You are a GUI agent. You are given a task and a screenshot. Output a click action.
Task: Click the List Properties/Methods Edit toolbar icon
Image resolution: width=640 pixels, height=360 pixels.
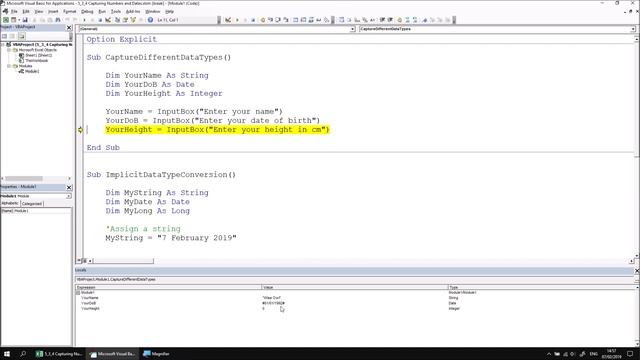click(x=341, y=20)
